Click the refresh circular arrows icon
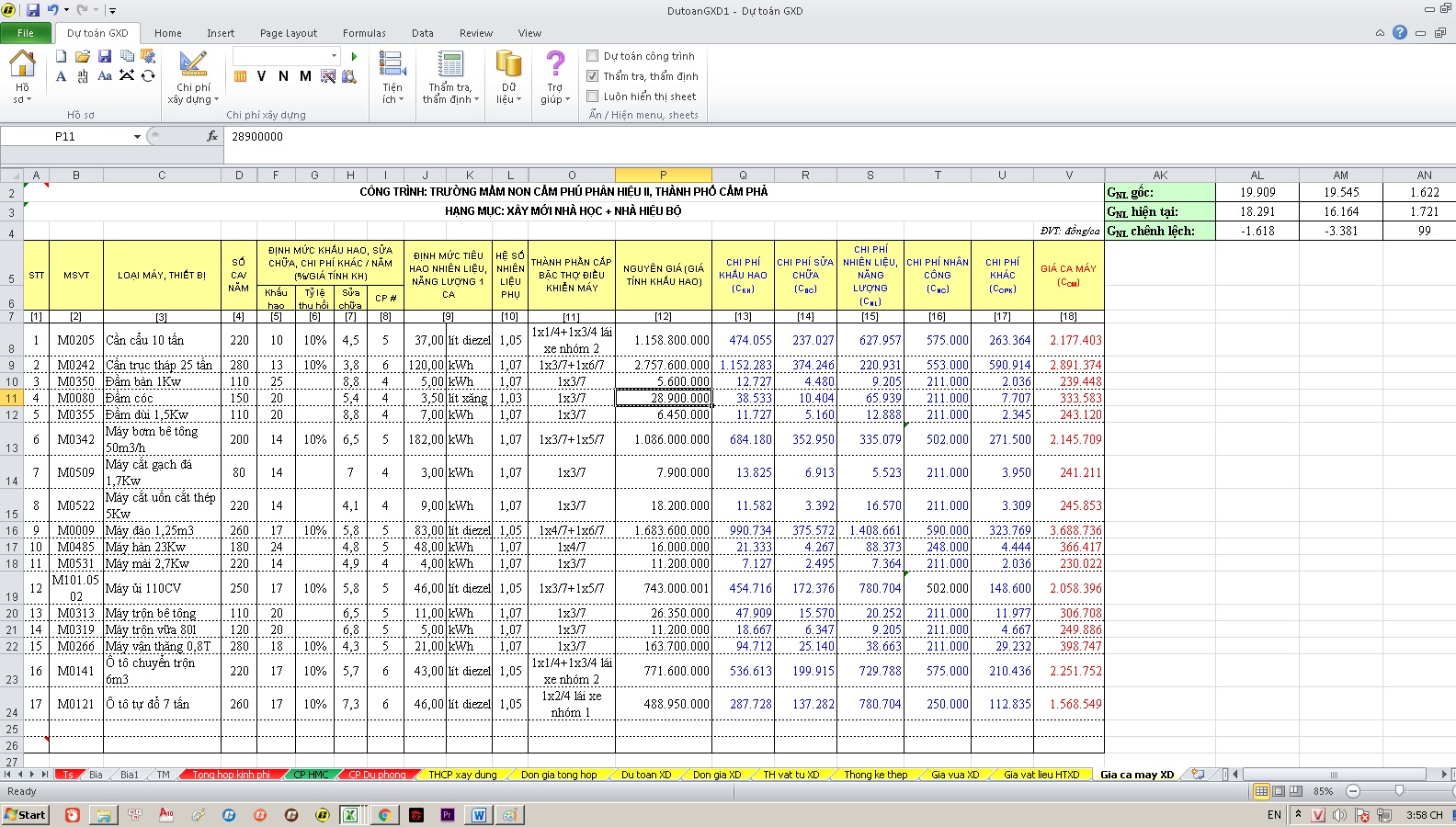 point(148,76)
